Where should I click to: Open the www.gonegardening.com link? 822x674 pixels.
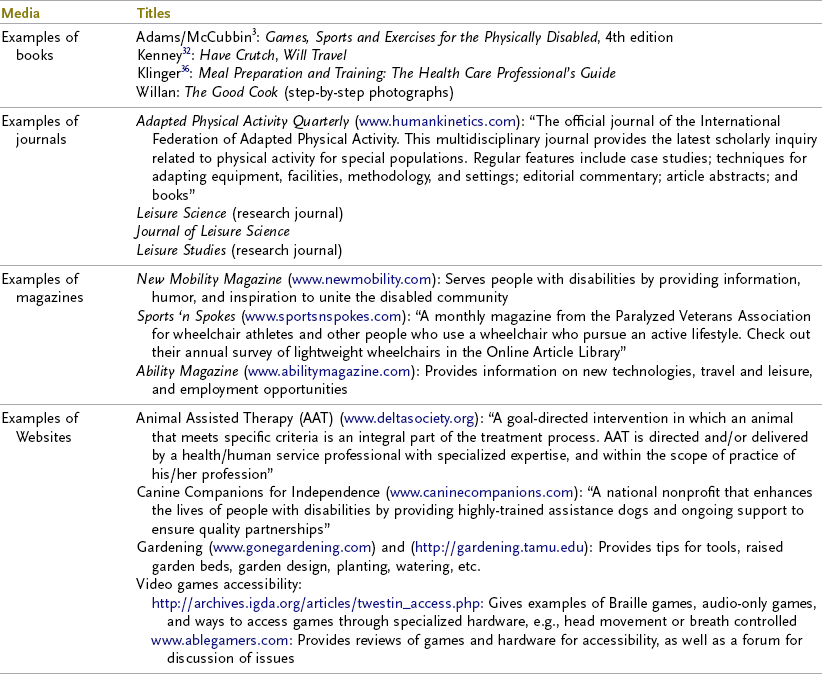click(x=292, y=547)
